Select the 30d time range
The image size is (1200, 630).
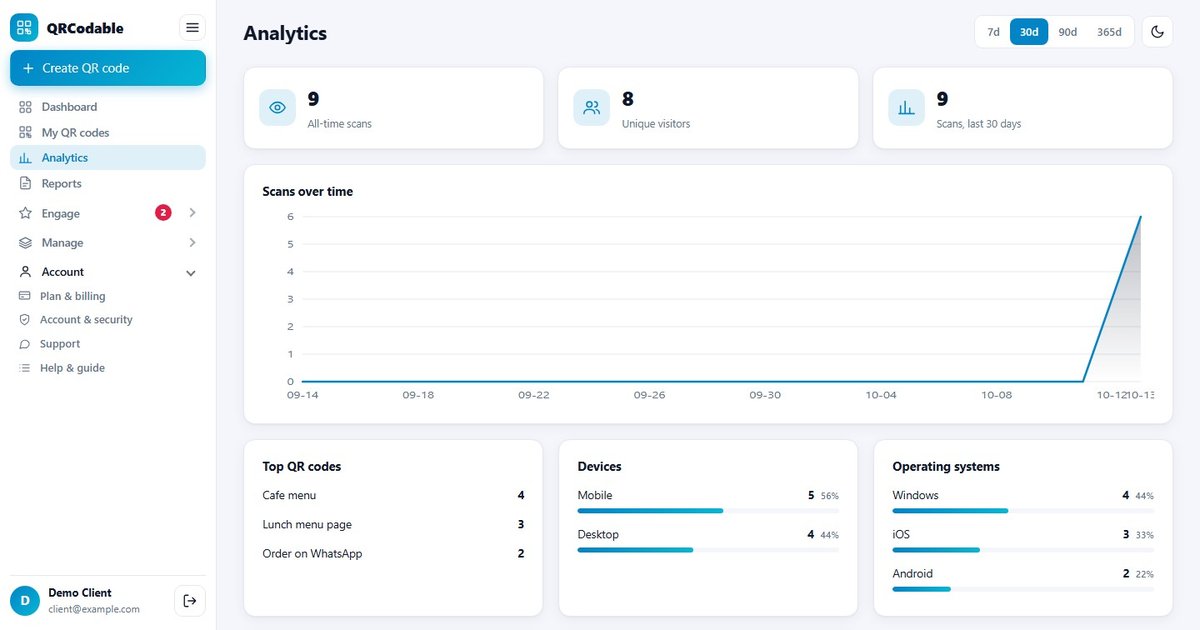tap(1029, 32)
